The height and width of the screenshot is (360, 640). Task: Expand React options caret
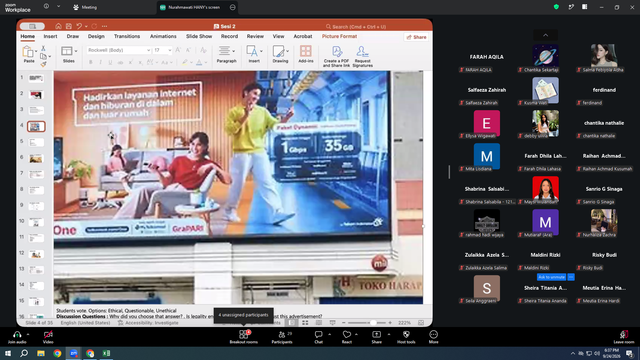(x=356, y=335)
